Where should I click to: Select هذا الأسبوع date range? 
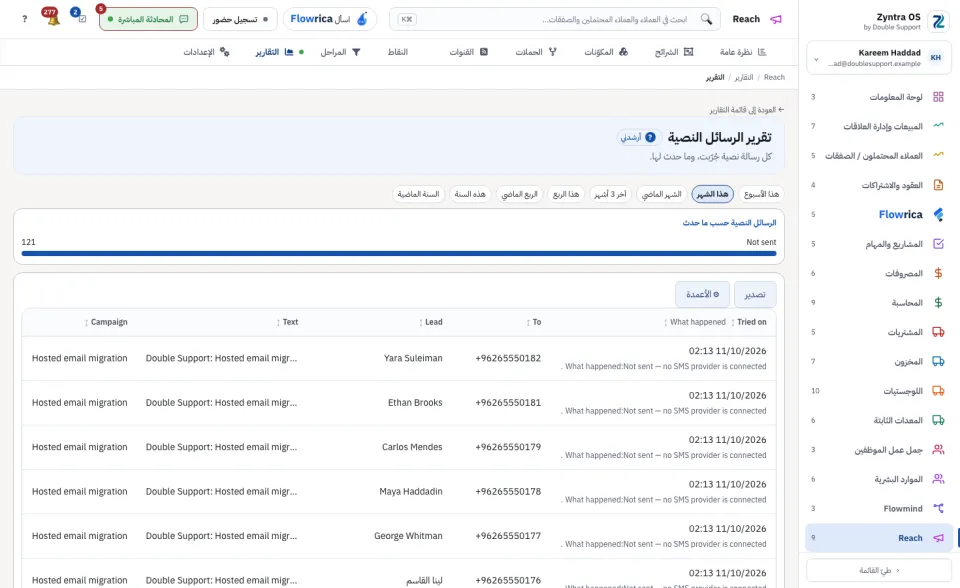pos(761,194)
